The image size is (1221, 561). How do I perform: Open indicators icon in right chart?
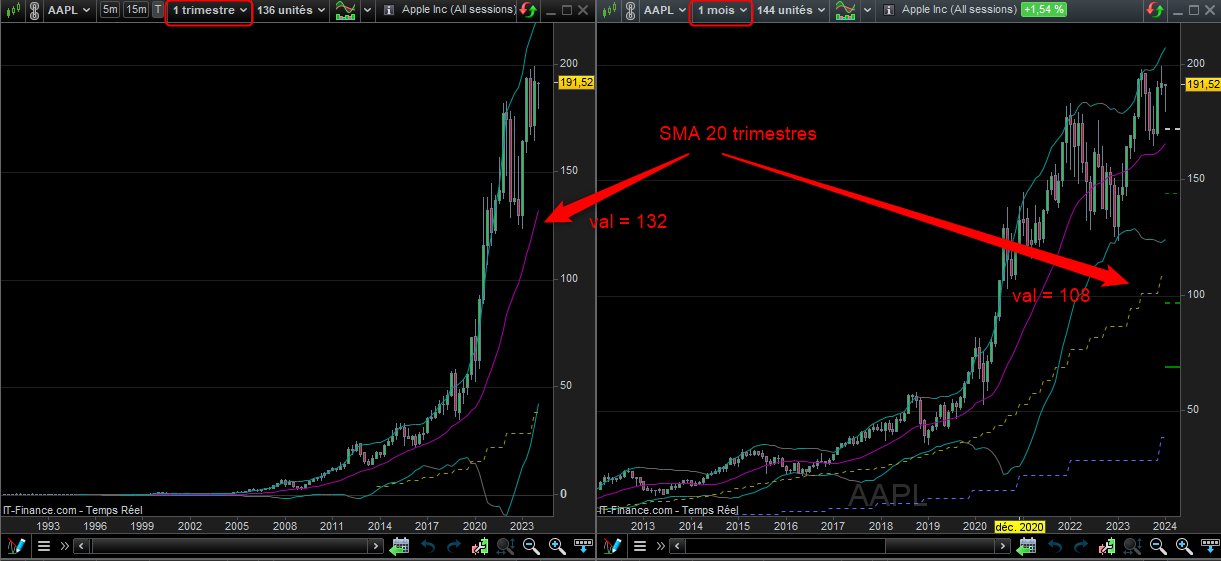tap(846, 10)
